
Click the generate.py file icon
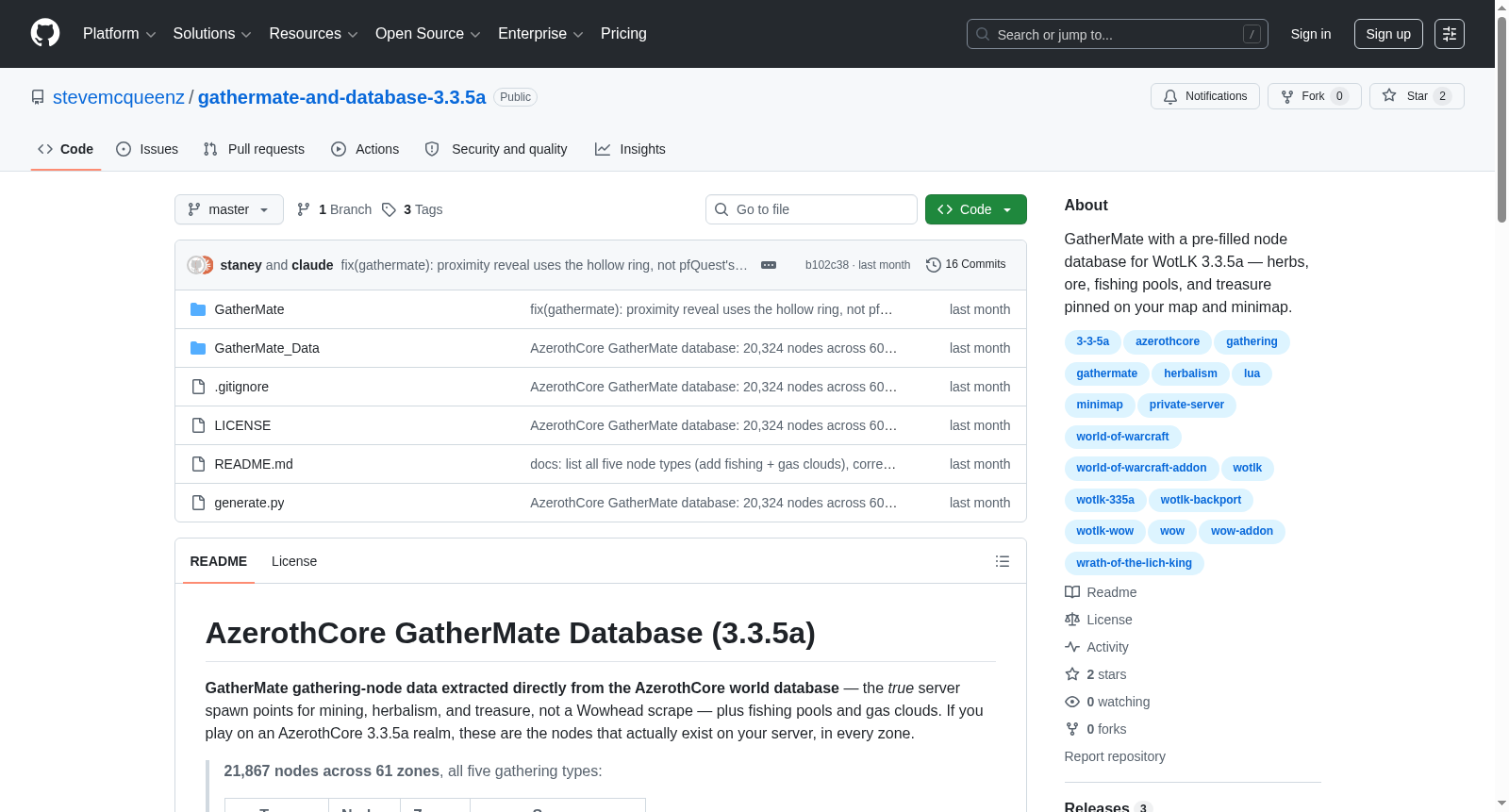[198, 503]
